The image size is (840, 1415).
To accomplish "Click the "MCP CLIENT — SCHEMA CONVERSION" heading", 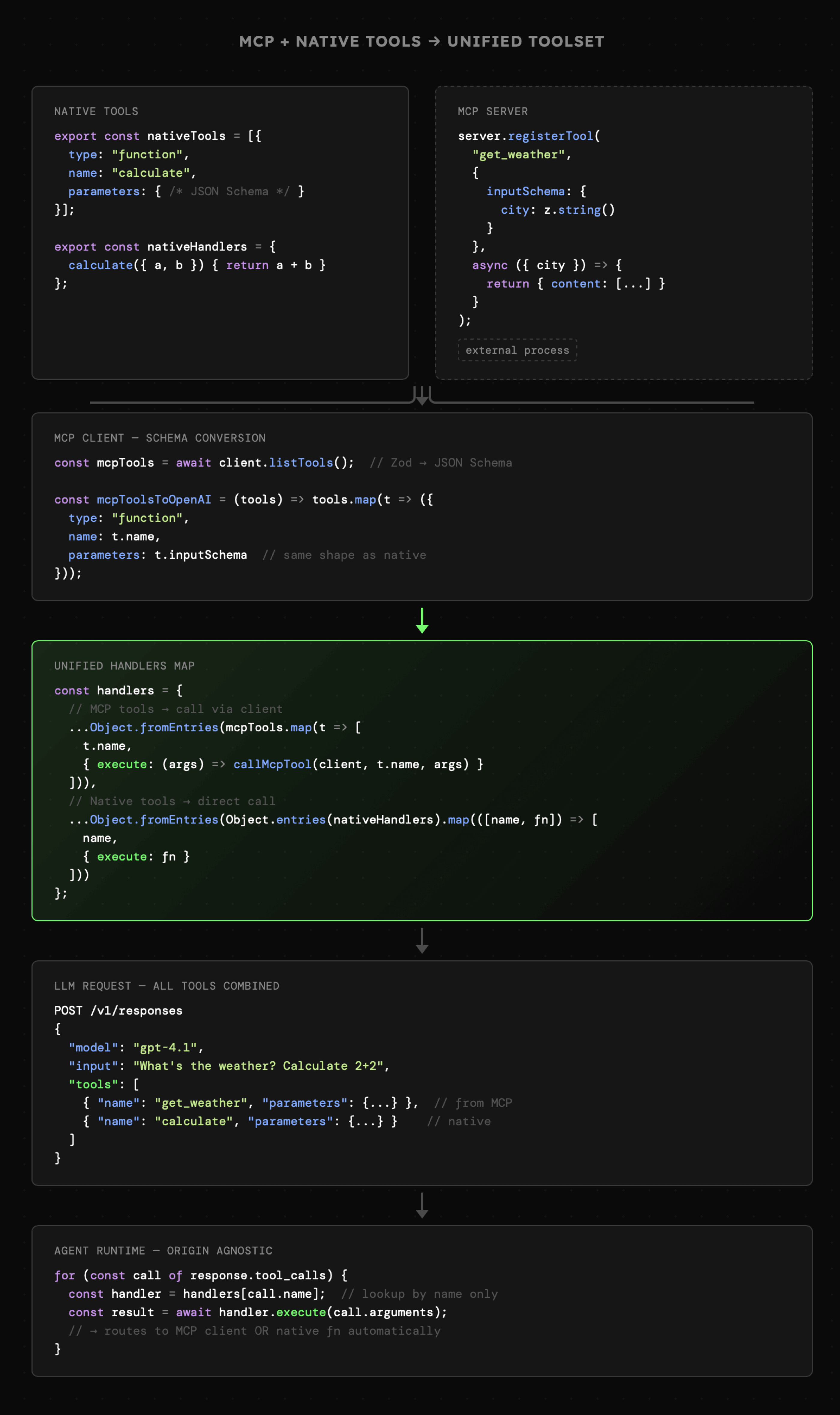I will [160, 438].
